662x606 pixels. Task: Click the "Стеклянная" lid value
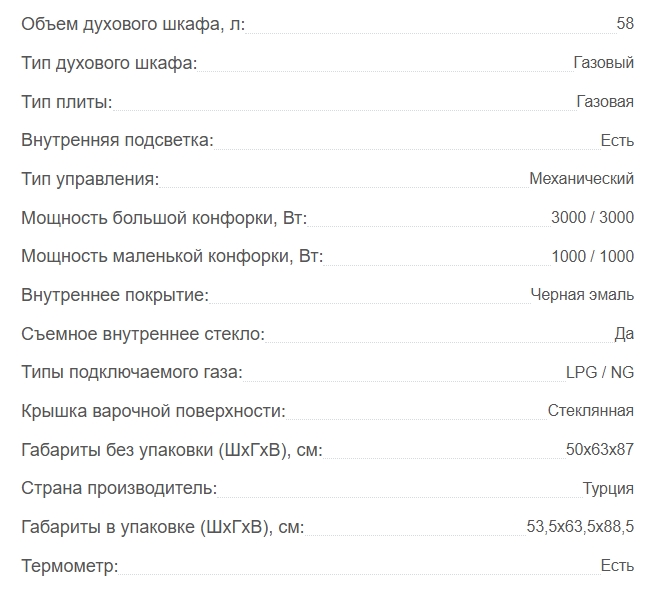click(x=590, y=411)
